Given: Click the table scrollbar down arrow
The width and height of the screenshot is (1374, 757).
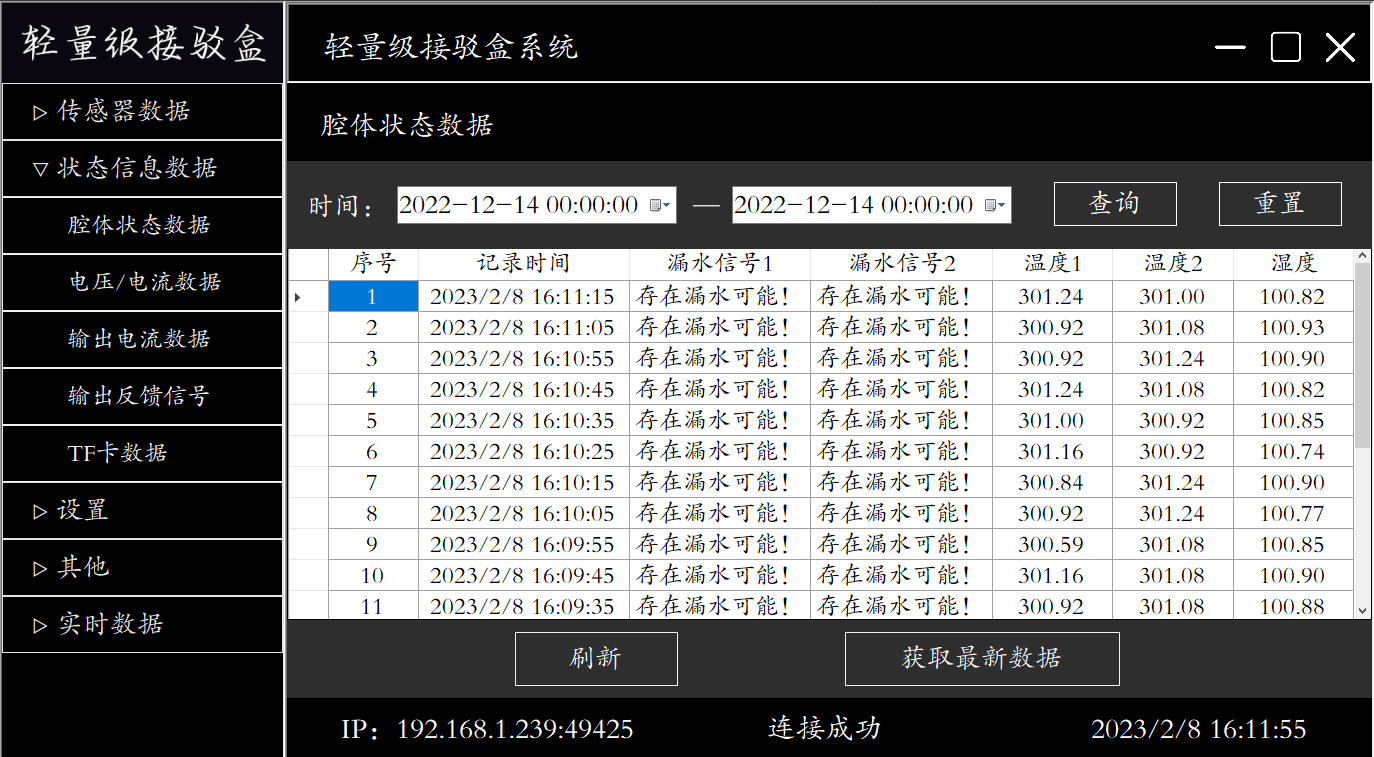Looking at the screenshot, I should [x=1362, y=609].
